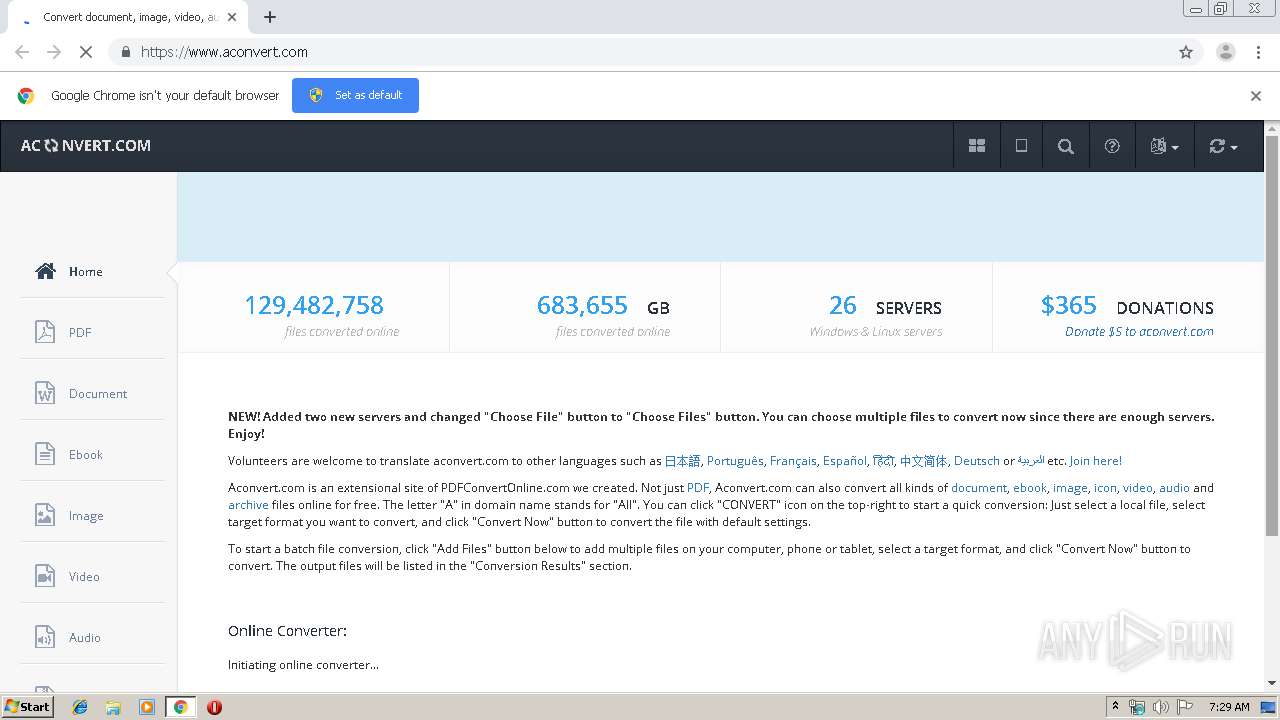Click the ebook page icon in sidebar

[x=45, y=454]
